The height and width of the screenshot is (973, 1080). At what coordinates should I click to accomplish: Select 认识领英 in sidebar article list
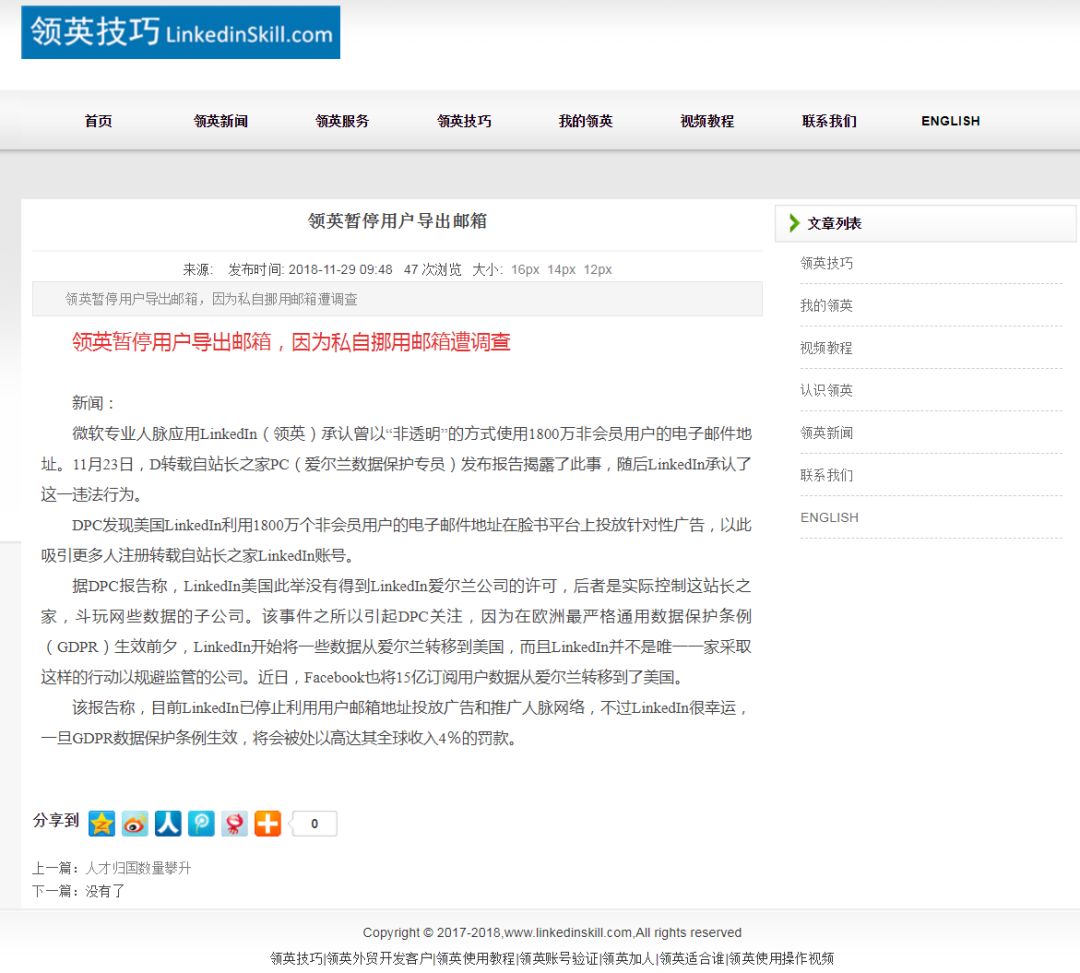point(827,390)
